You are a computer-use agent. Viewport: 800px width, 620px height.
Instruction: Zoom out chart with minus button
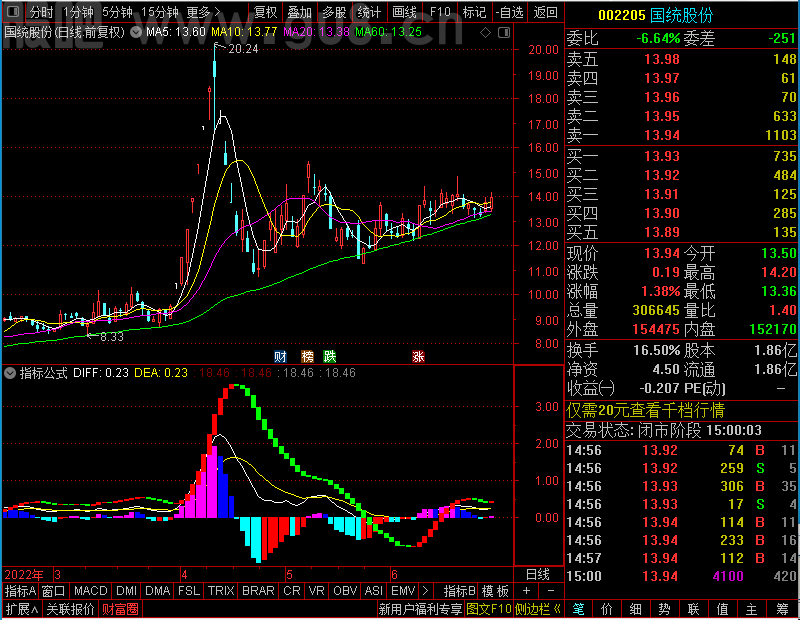[x=551, y=591]
